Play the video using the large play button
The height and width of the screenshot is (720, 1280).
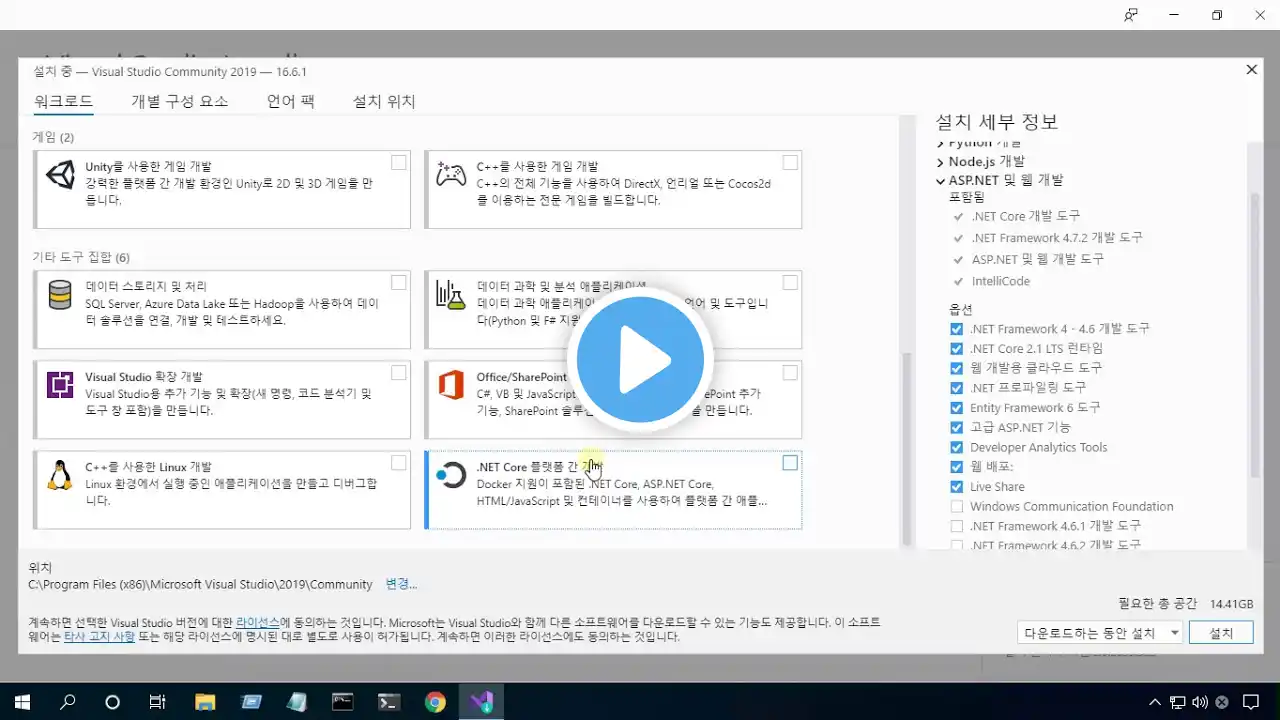pyautogui.click(x=640, y=360)
